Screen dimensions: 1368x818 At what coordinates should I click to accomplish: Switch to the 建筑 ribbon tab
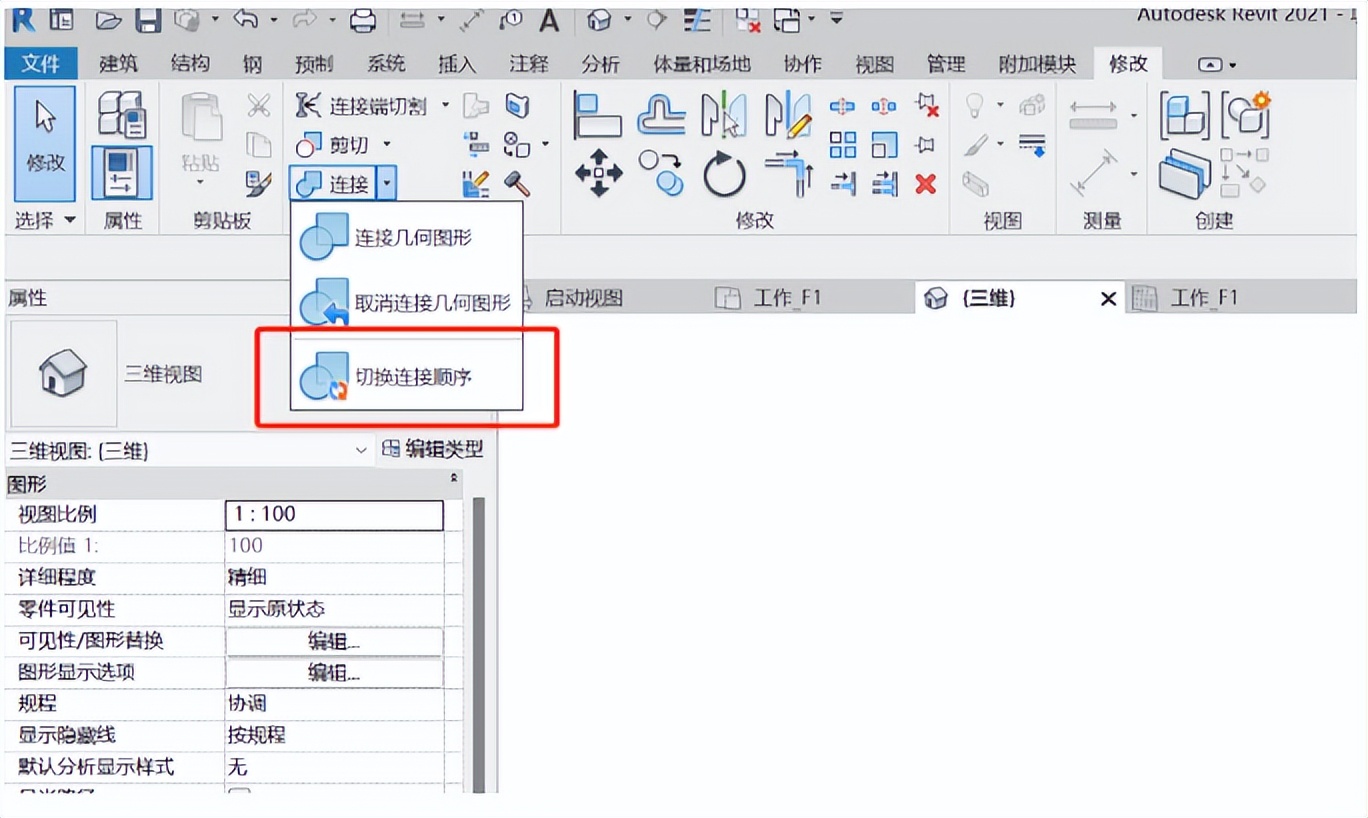point(118,64)
